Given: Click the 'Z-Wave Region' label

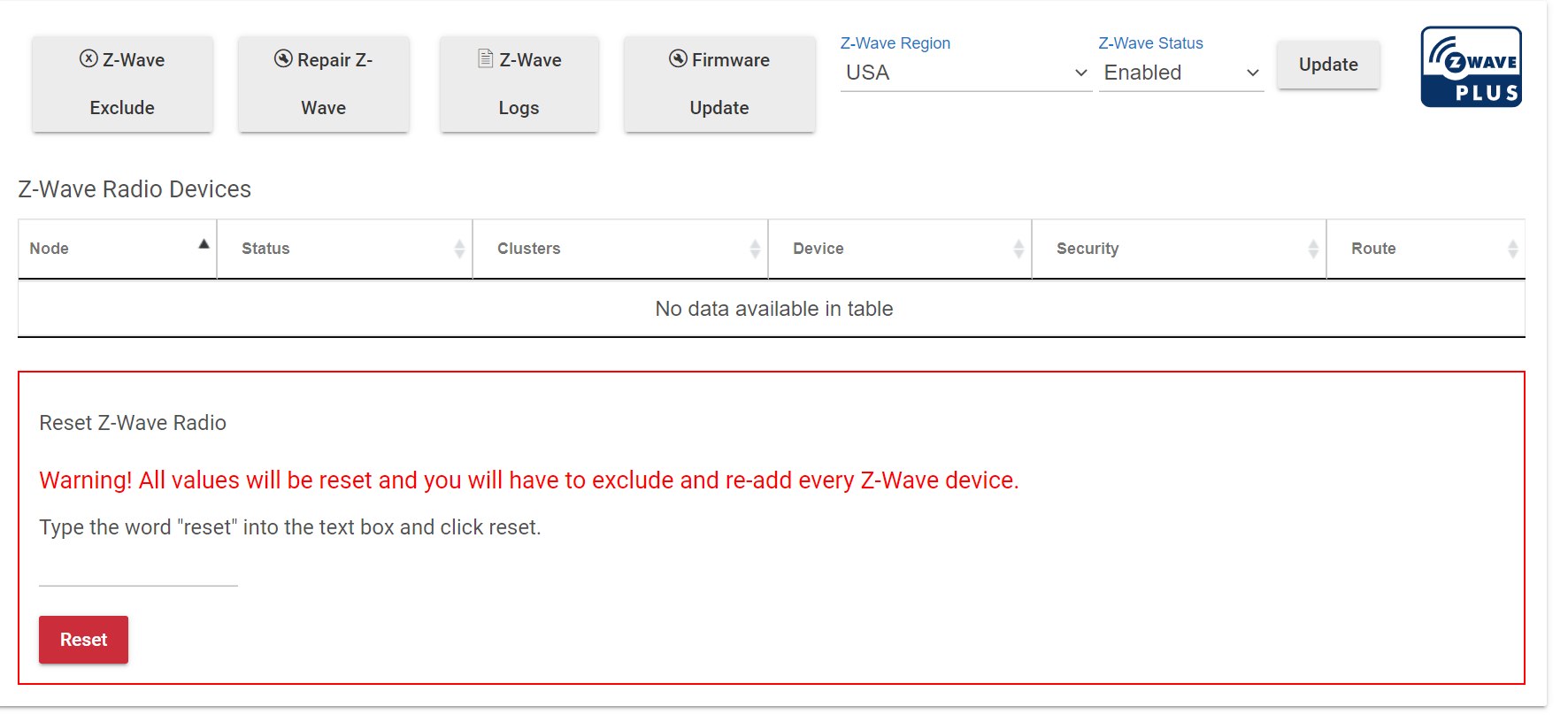Looking at the screenshot, I should [x=895, y=43].
